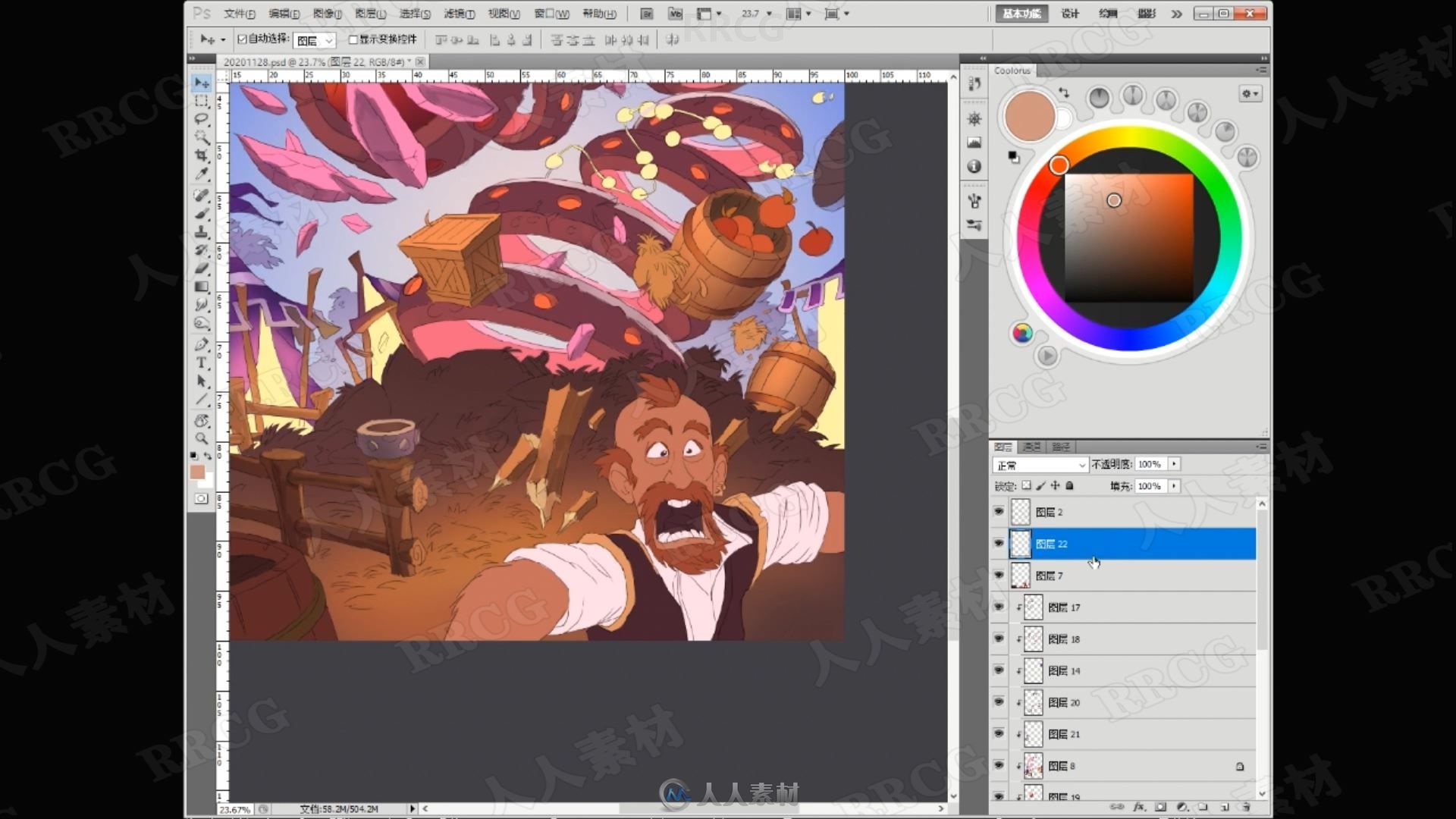Viewport: 1456px width, 819px height.
Task: Create new adjustment layer icon
Action: click(x=1182, y=807)
